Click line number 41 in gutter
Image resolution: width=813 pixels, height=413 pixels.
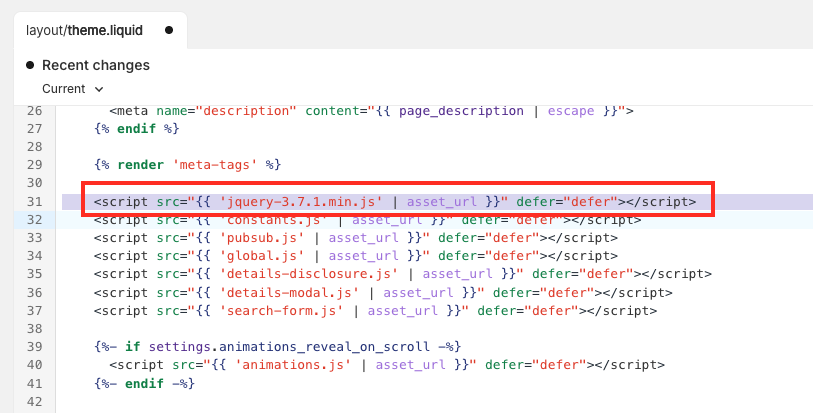[x=34, y=383]
